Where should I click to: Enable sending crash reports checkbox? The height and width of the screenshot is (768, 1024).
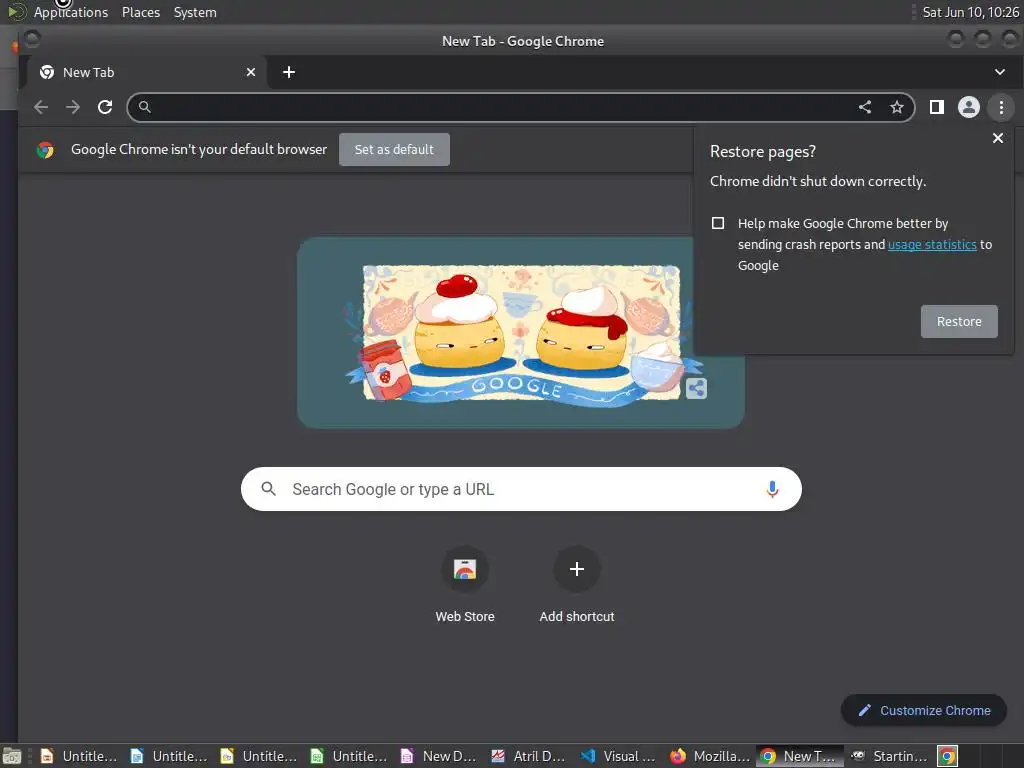click(x=718, y=223)
